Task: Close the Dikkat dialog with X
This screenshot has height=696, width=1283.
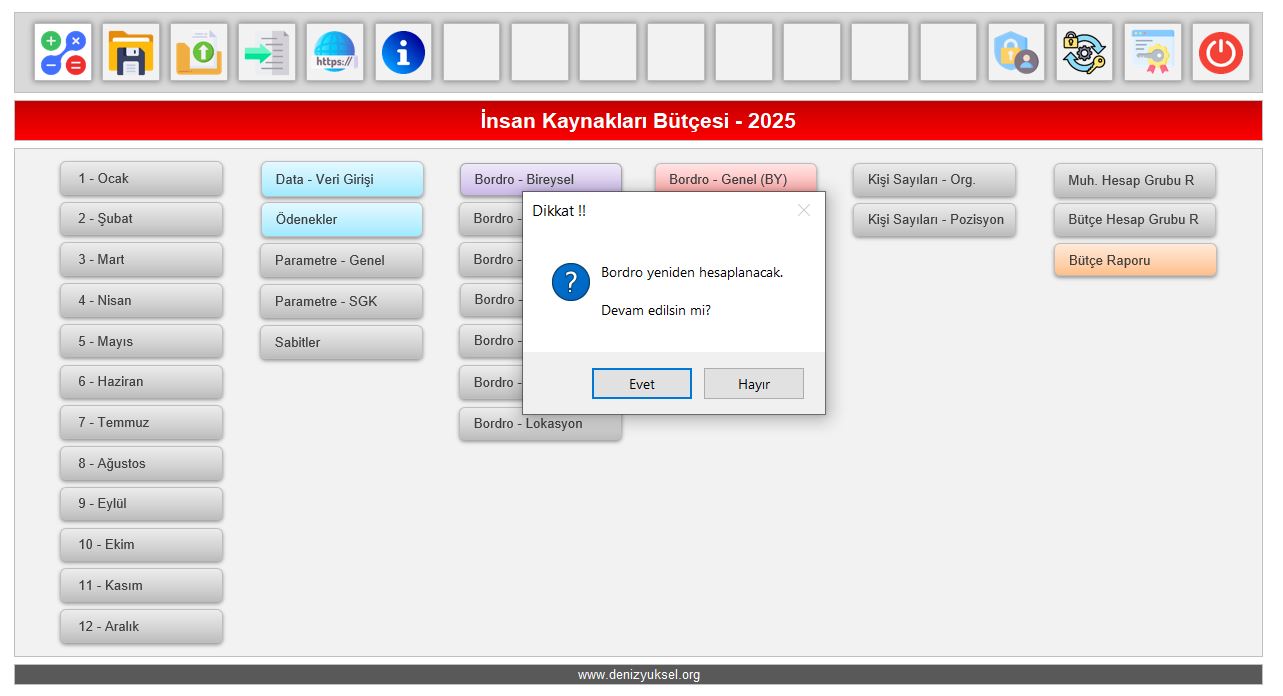Action: (x=803, y=210)
